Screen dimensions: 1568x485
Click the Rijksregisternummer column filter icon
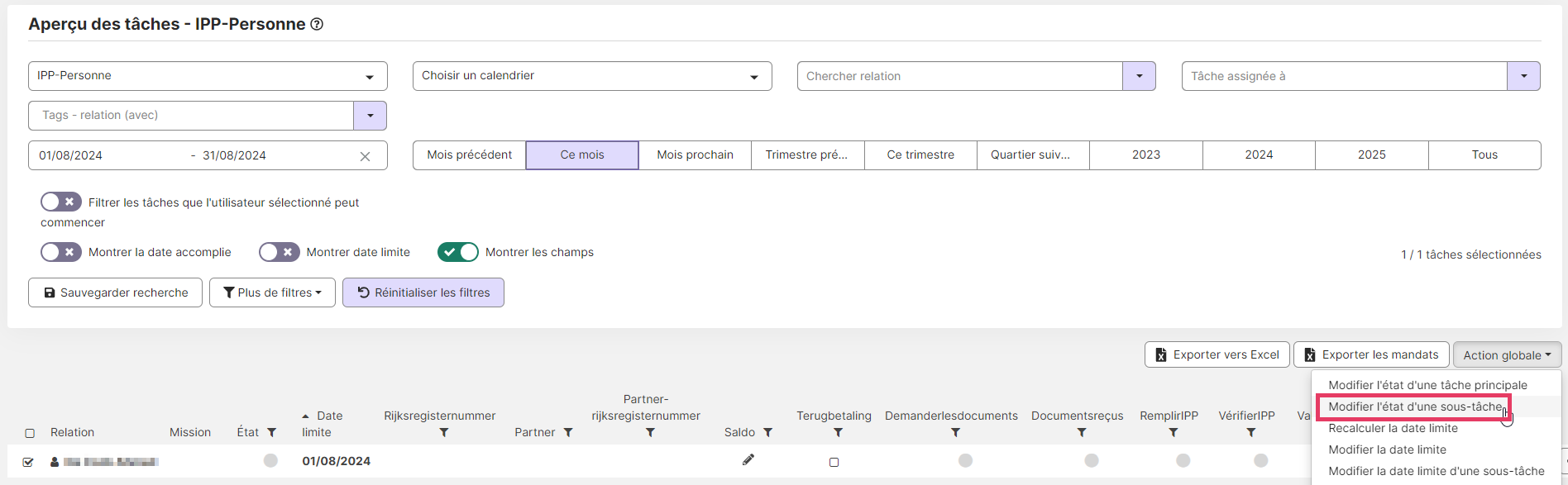click(x=443, y=432)
